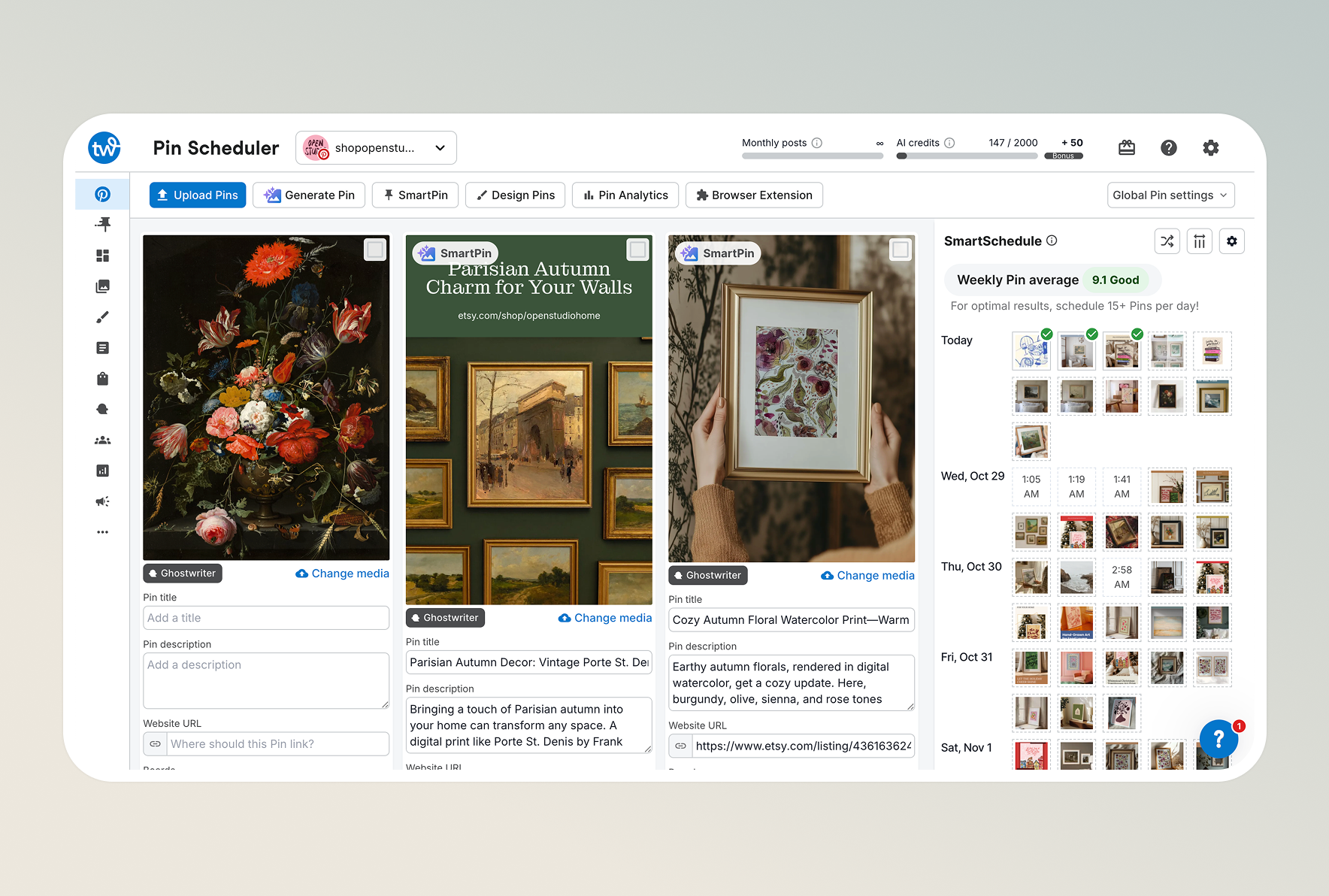Open the communities people sidebar icon

click(103, 440)
